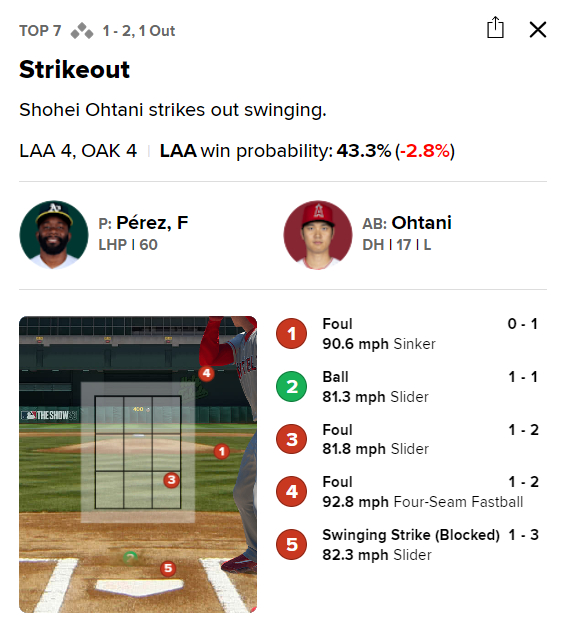Image resolution: width=569 pixels, height=632 pixels.
Task: Click pitch 5 marker near home plate
Action: pyautogui.click(x=168, y=568)
